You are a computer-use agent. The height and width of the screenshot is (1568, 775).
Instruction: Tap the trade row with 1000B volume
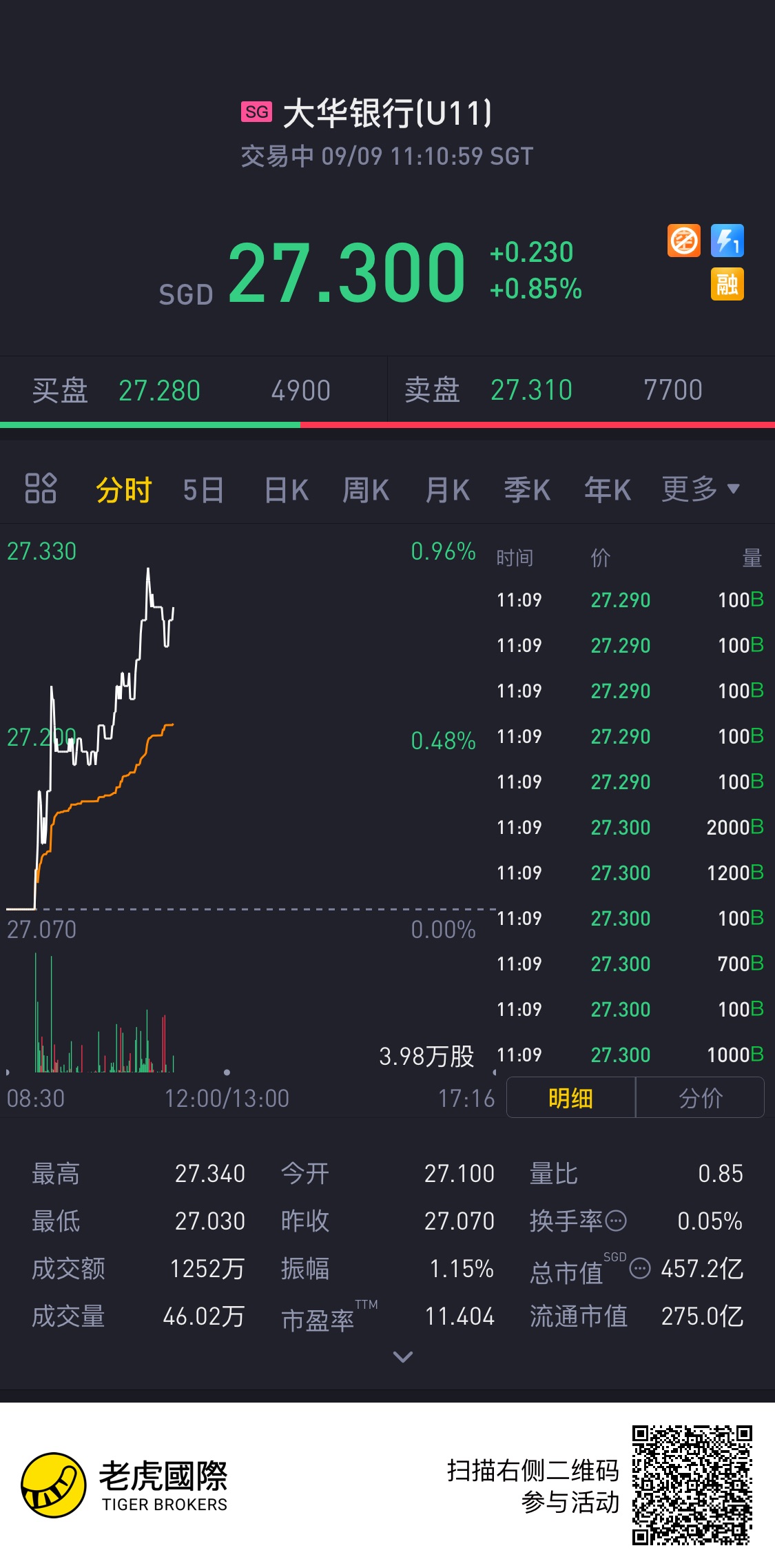630,1055
